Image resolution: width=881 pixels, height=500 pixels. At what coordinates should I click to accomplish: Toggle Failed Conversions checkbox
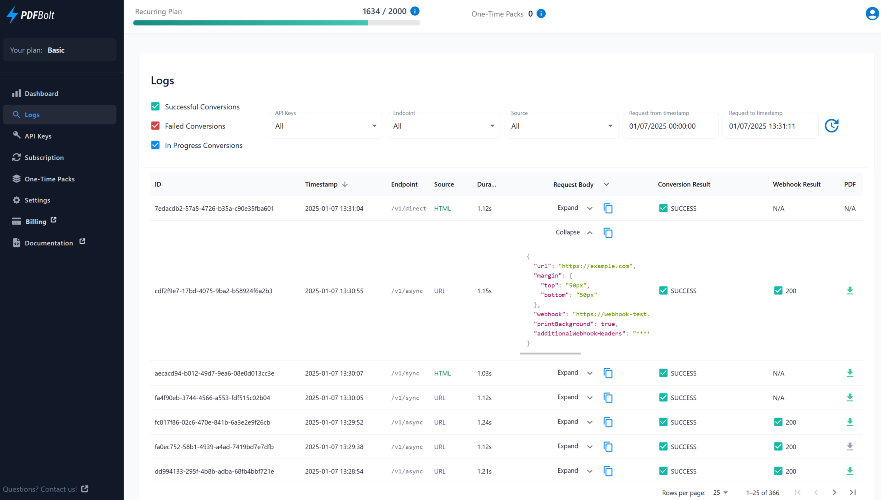[156, 126]
